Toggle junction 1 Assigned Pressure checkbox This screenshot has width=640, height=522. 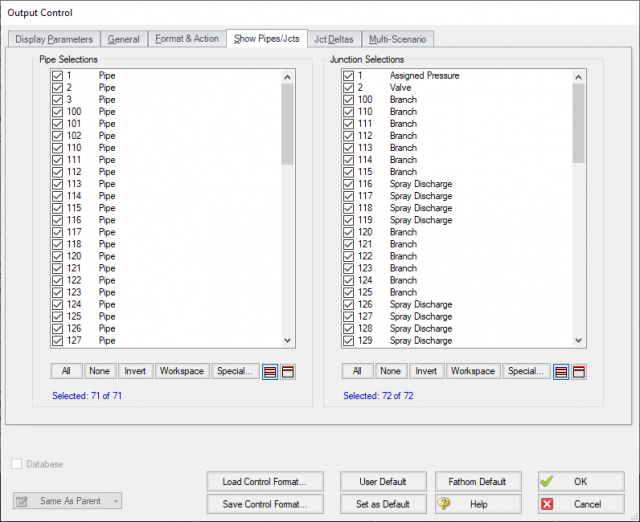point(349,76)
